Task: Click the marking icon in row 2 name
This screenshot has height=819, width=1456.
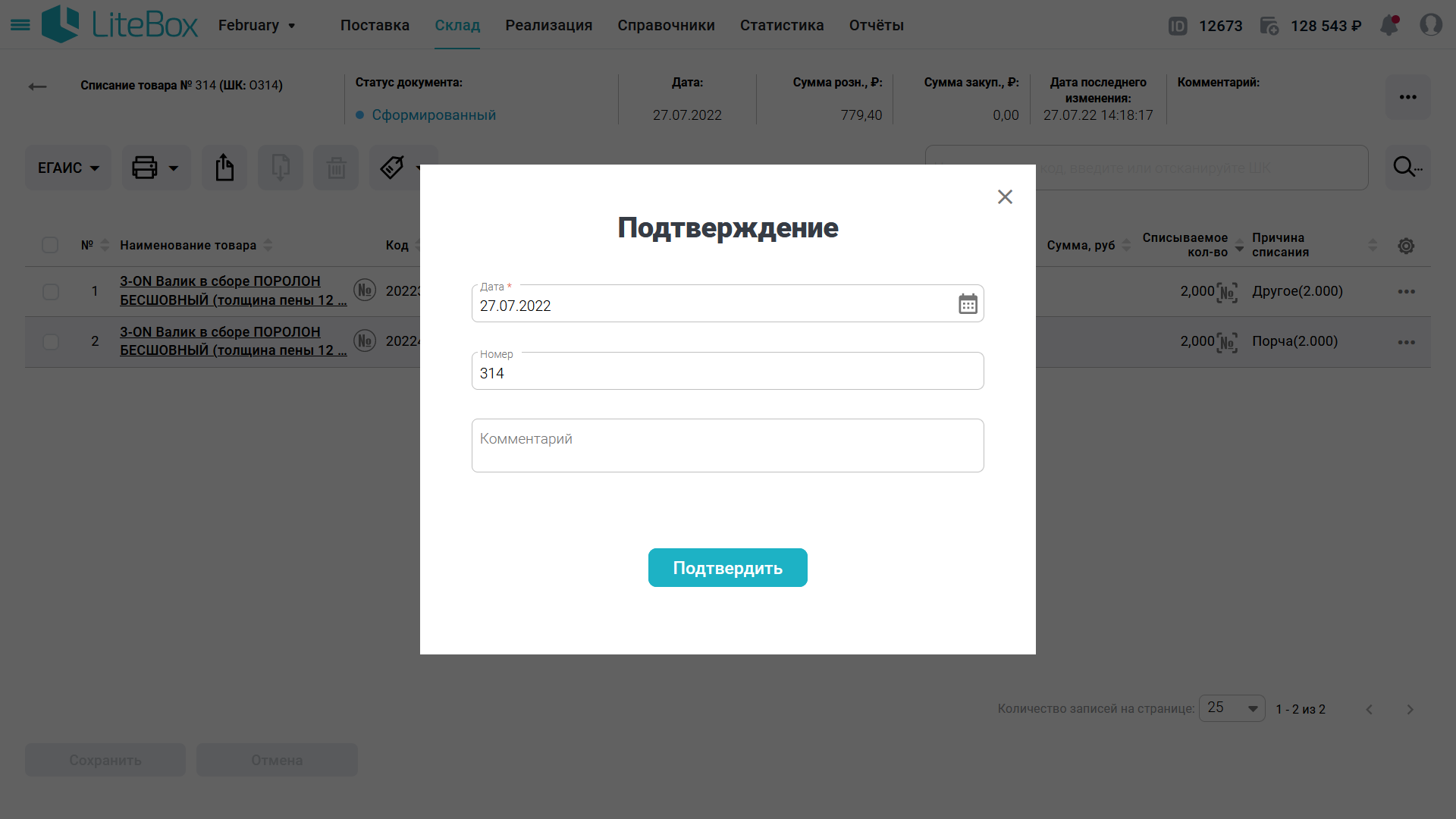Action: pos(365,340)
